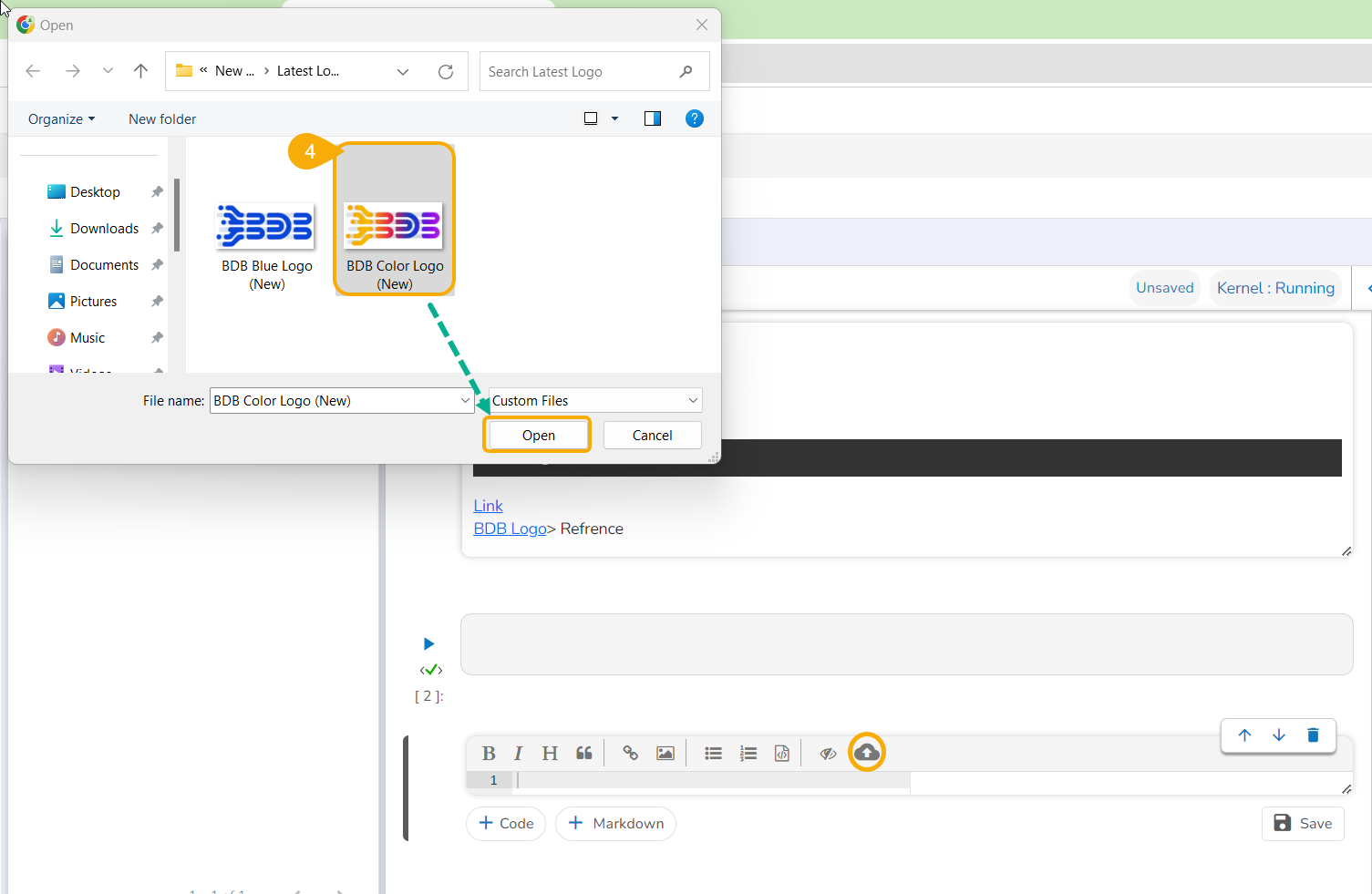Select the BDB Color Logo (New) file
This screenshot has width=1372, height=894.
click(395, 220)
